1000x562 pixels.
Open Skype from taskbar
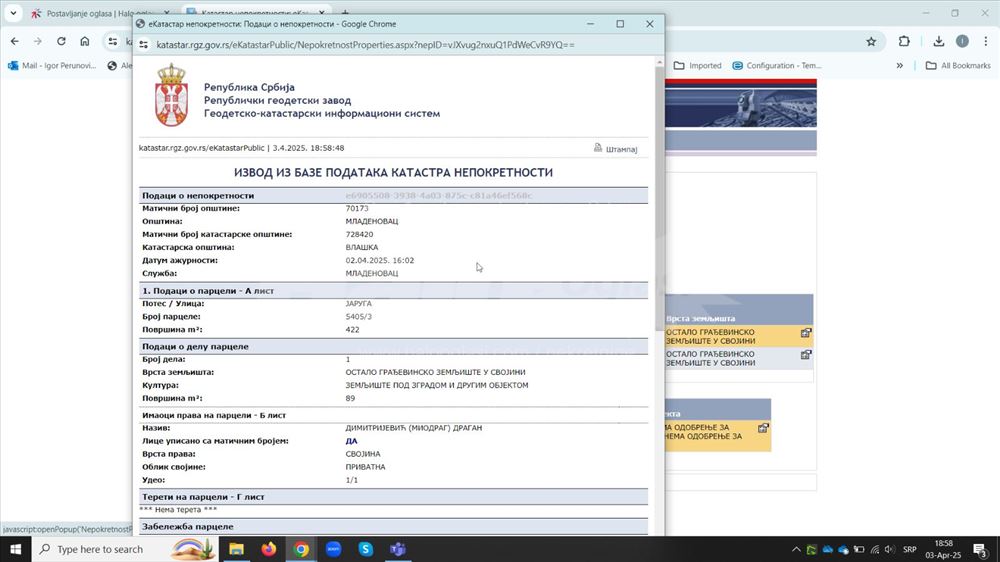[x=366, y=549]
